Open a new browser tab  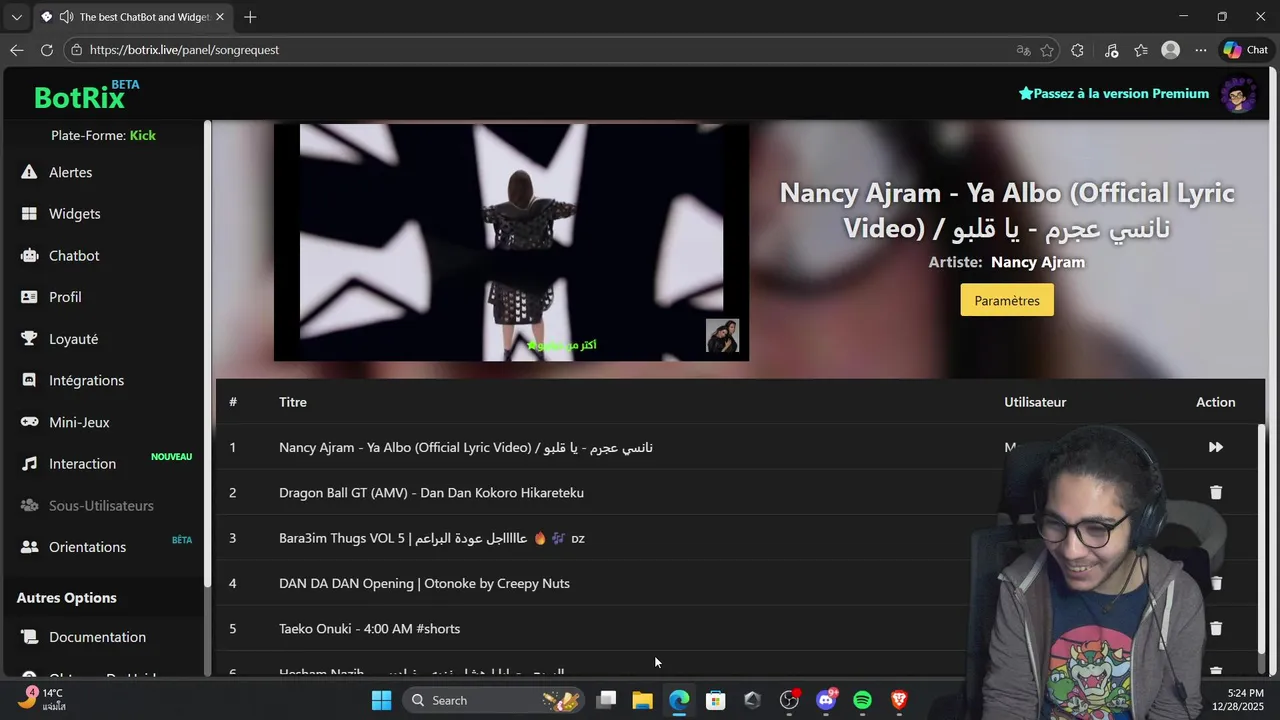250,17
